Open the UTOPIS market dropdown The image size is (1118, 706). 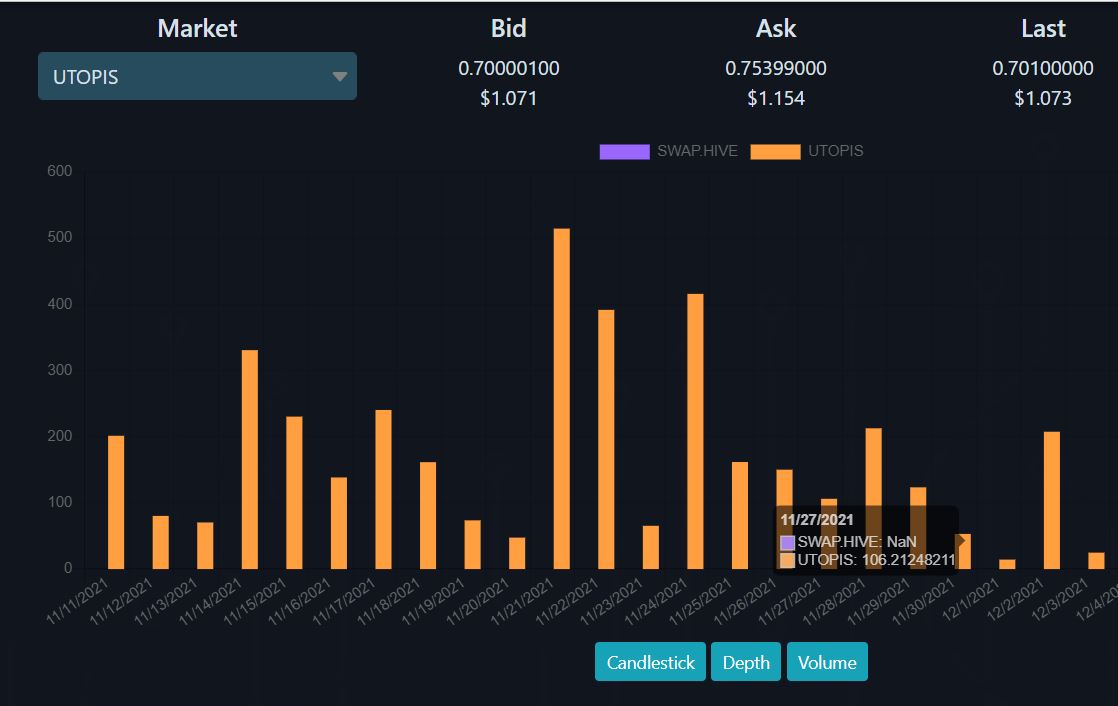[197, 76]
